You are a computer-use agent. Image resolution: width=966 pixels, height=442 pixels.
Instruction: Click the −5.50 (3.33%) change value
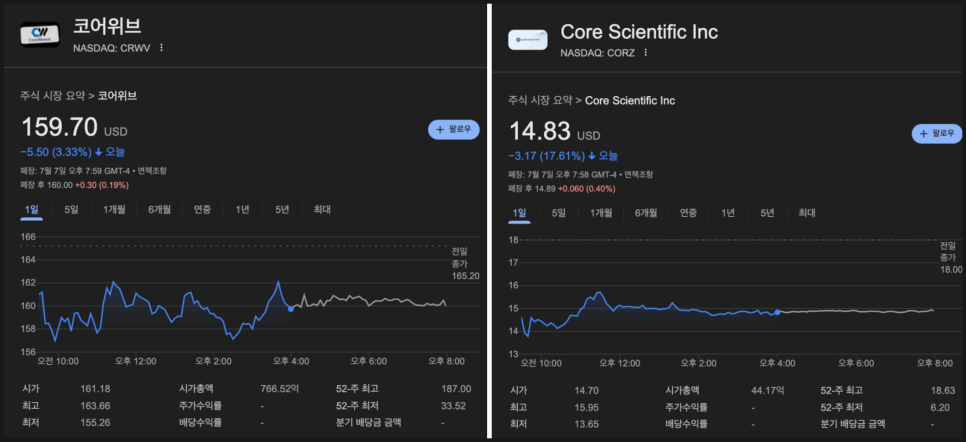pos(56,152)
